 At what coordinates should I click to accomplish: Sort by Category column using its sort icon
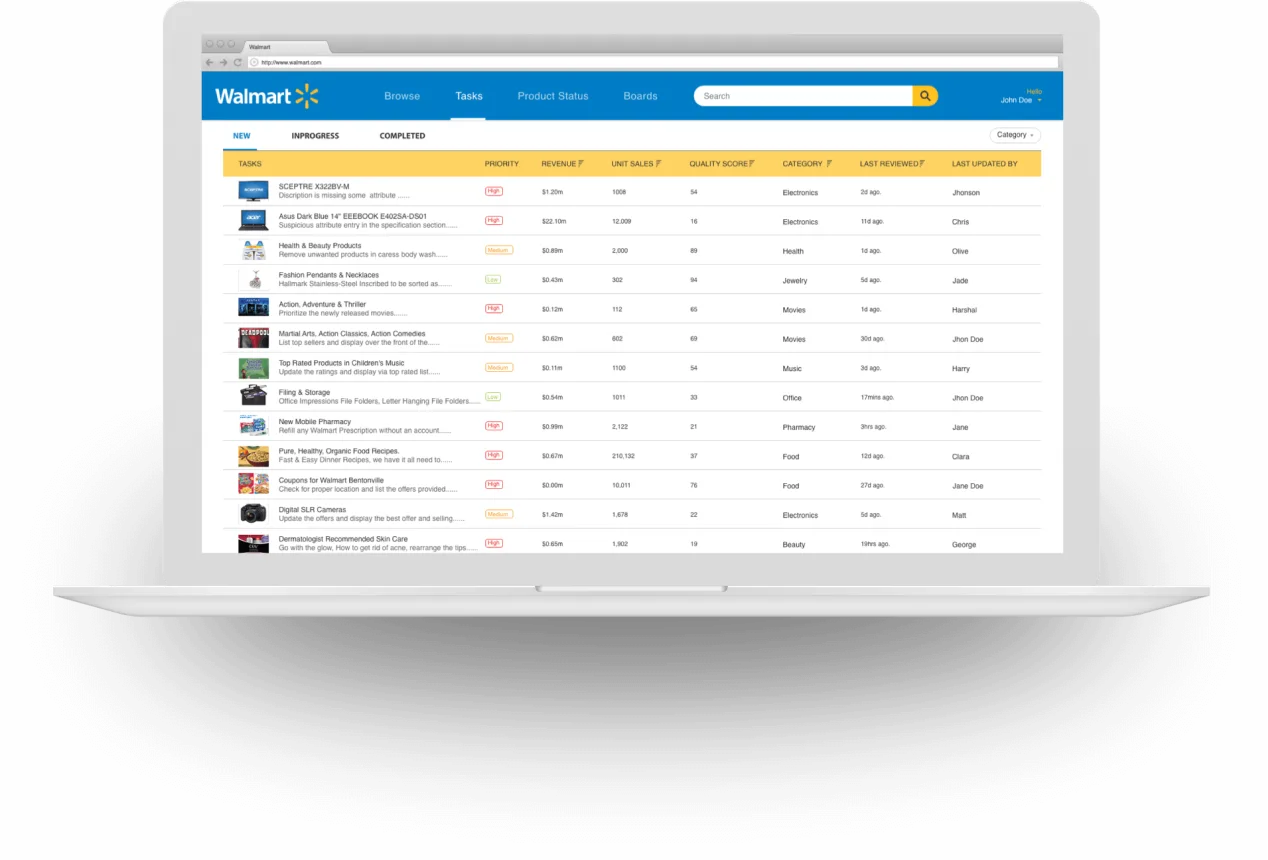click(x=829, y=163)
